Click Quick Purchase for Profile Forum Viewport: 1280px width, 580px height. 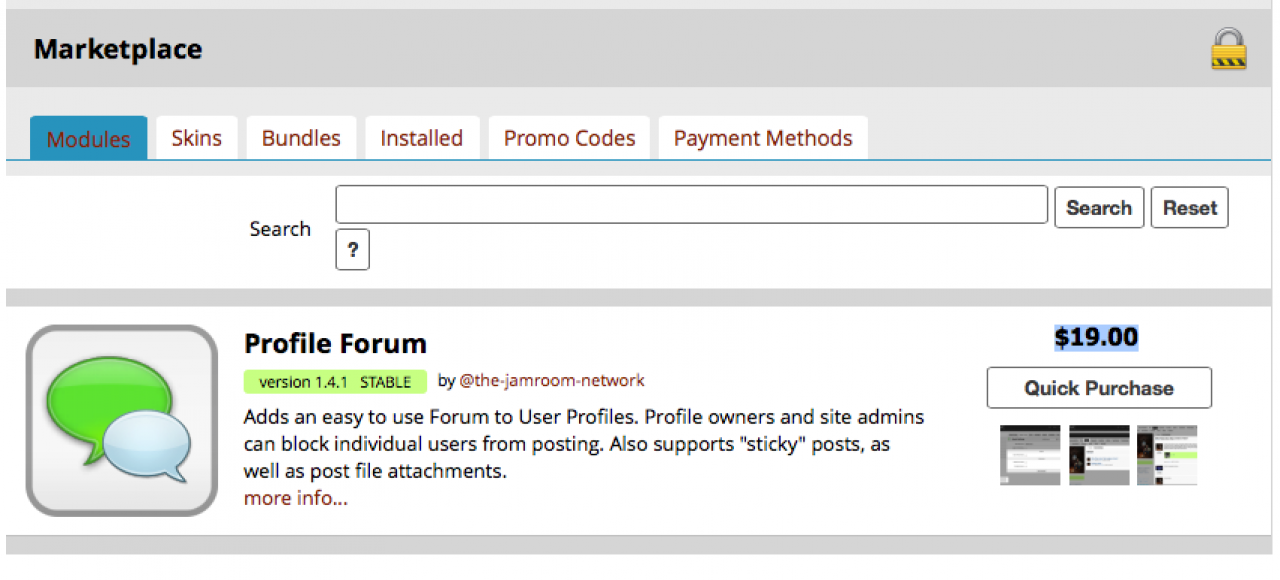point(1098,388)
